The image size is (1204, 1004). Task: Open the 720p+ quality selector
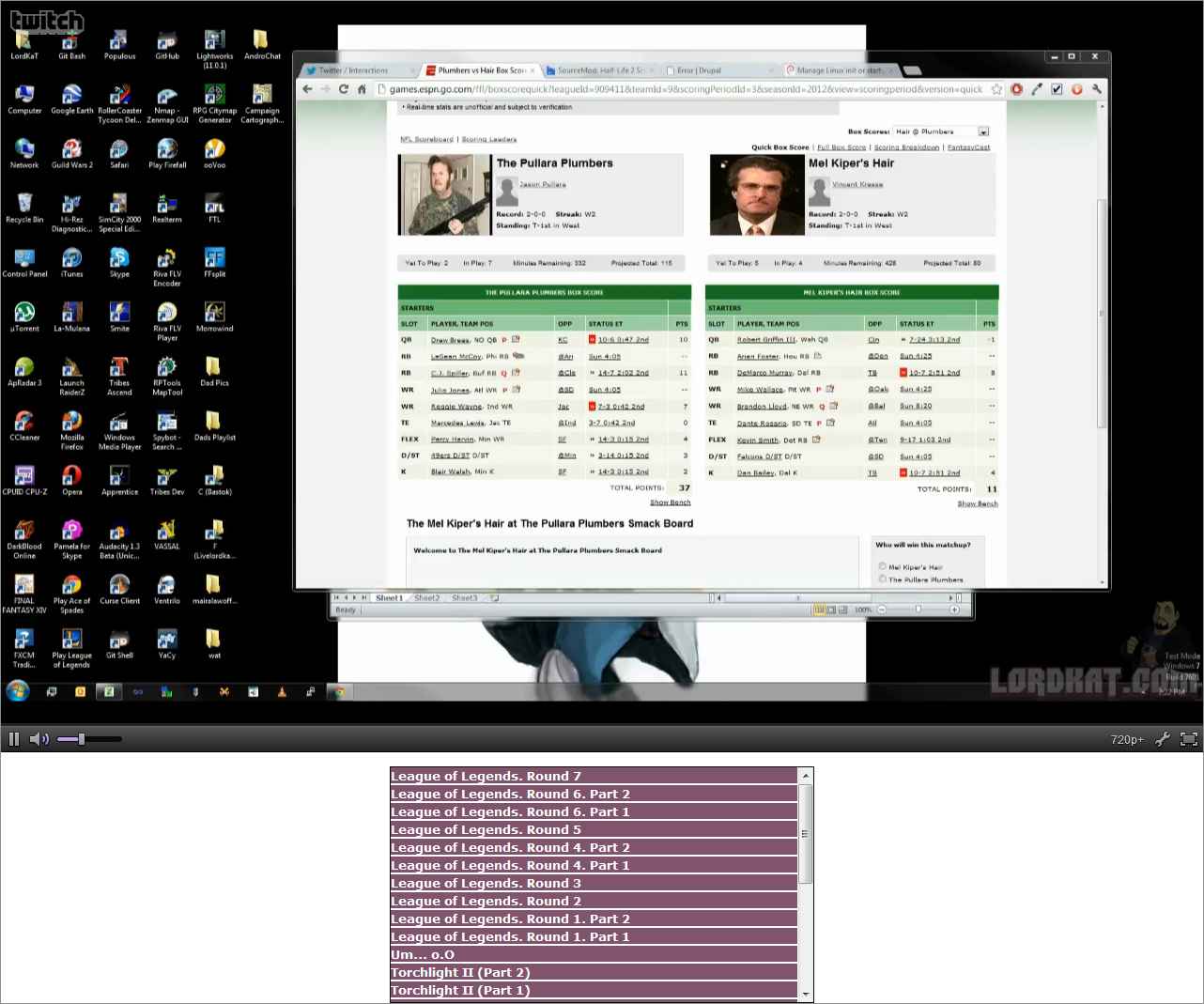[1127, 739]
